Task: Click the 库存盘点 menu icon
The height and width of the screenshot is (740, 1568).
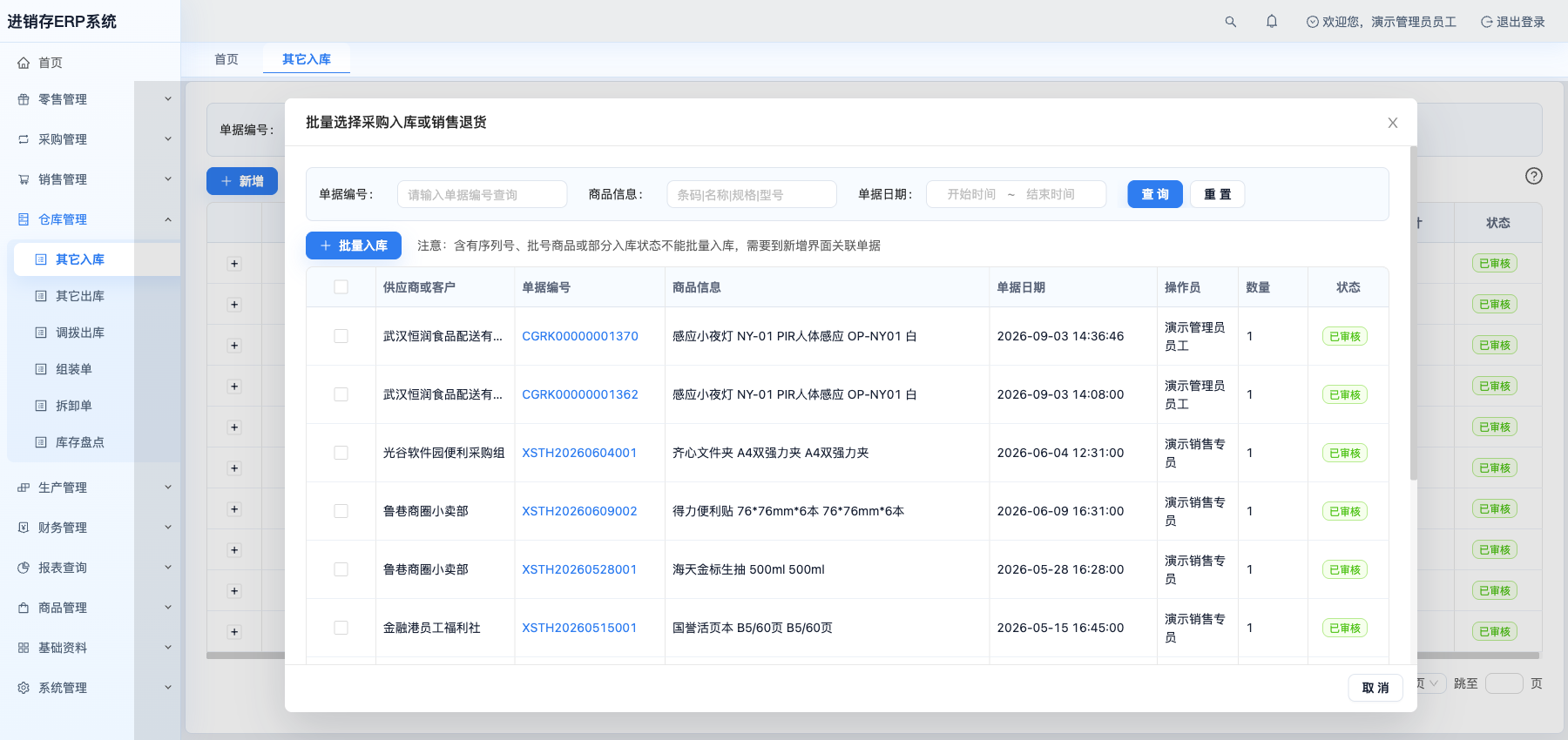Action: [x=41, y=442]
